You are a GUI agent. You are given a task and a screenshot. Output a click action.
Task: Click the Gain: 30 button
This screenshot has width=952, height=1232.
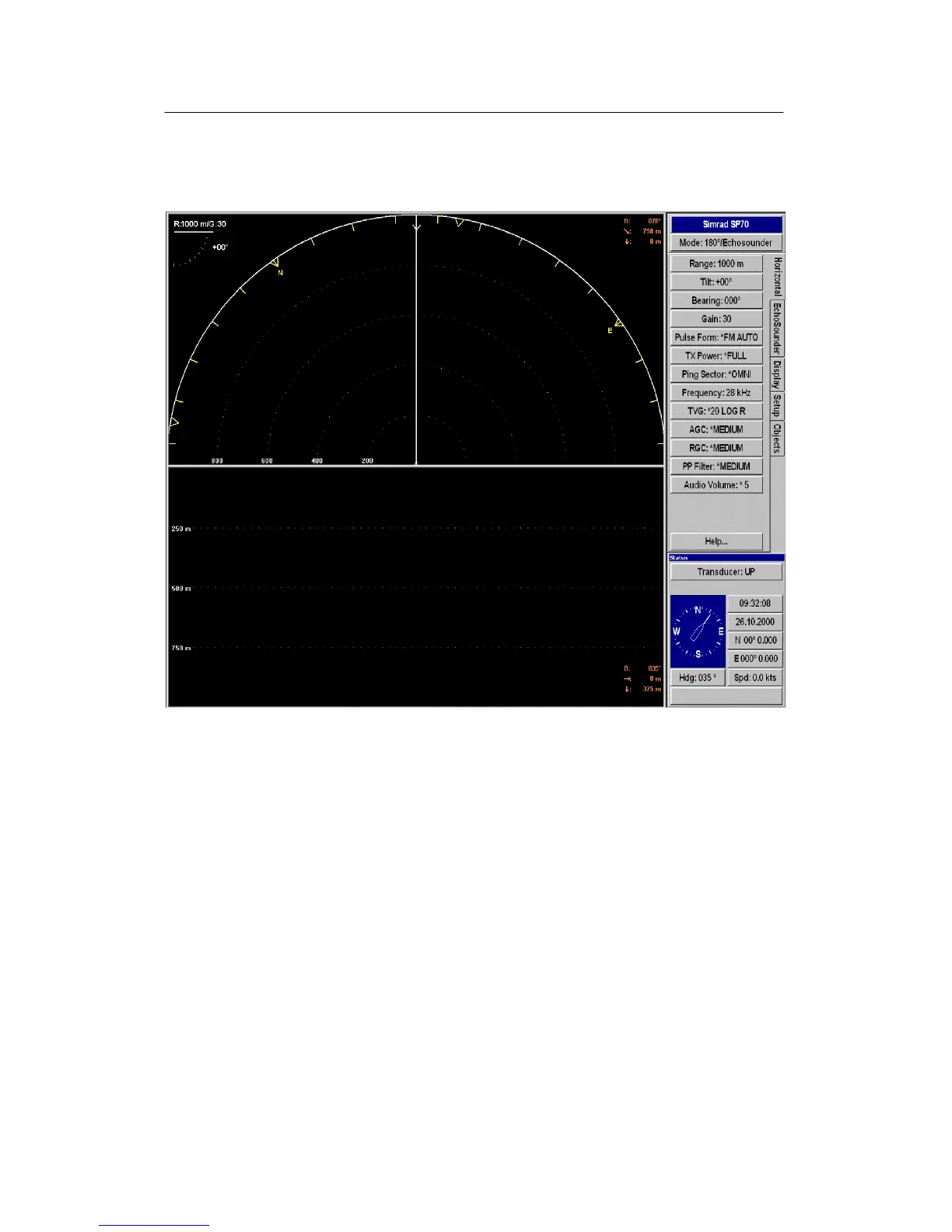(x=716, y=319)
